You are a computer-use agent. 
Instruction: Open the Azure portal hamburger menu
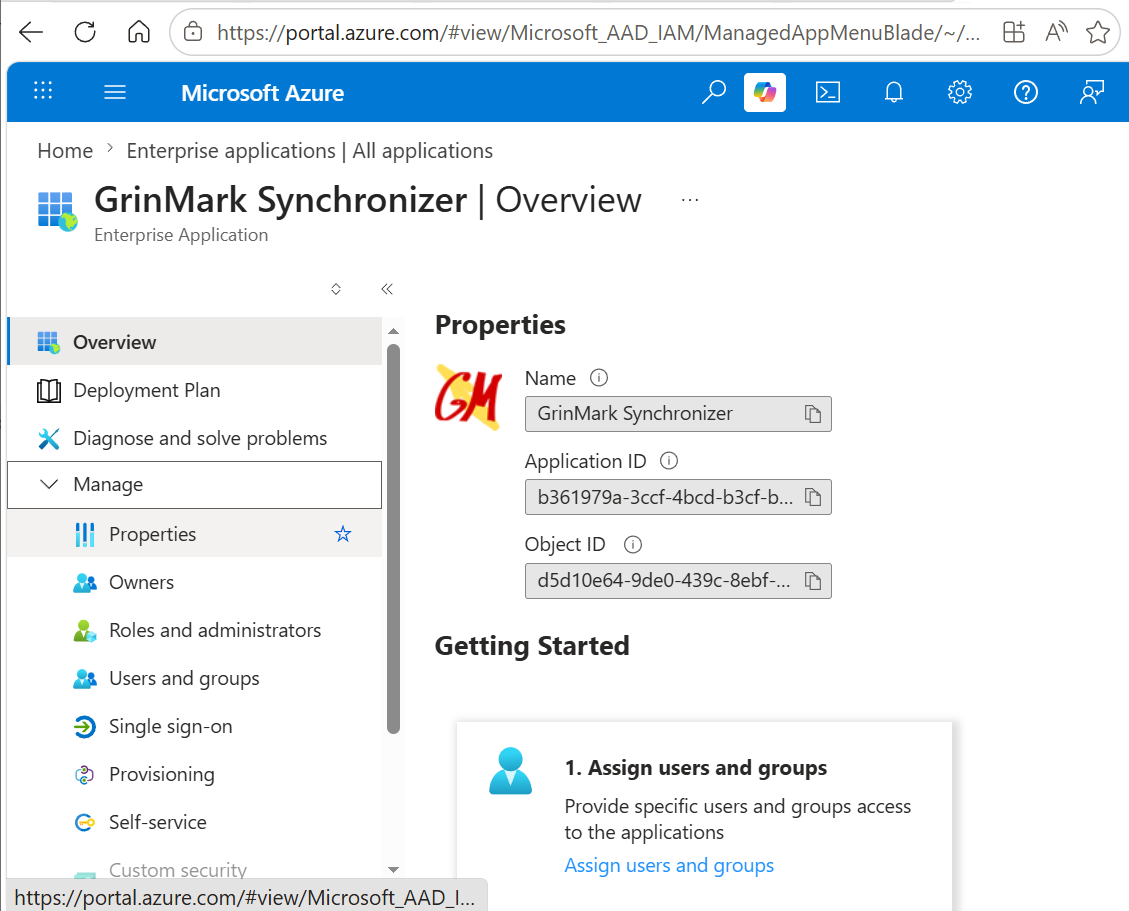pos(115,92)
